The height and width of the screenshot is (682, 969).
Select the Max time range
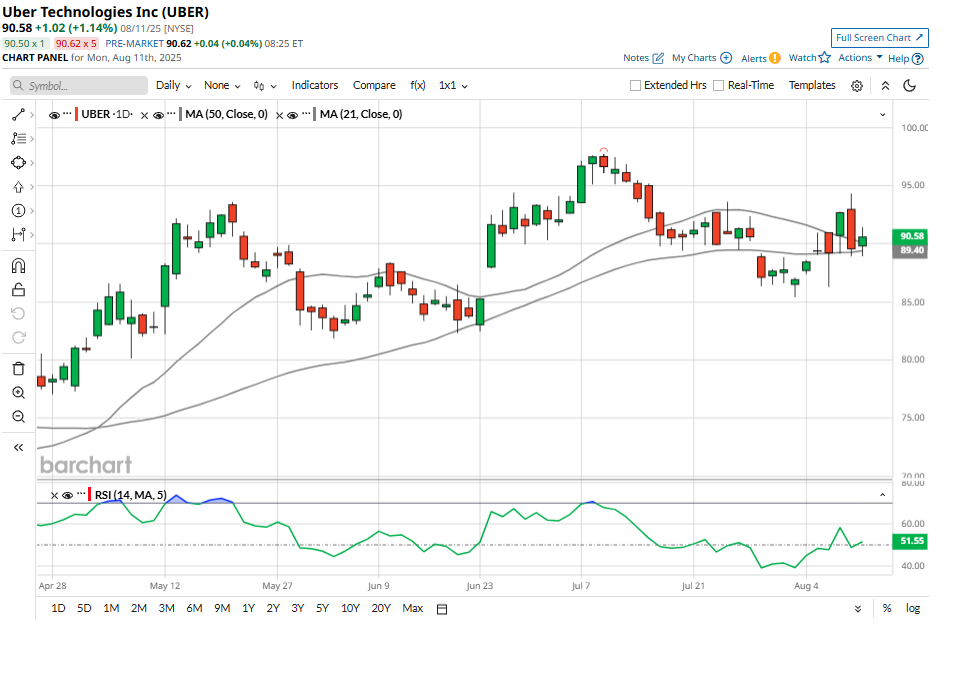click(x=413, y=608)
